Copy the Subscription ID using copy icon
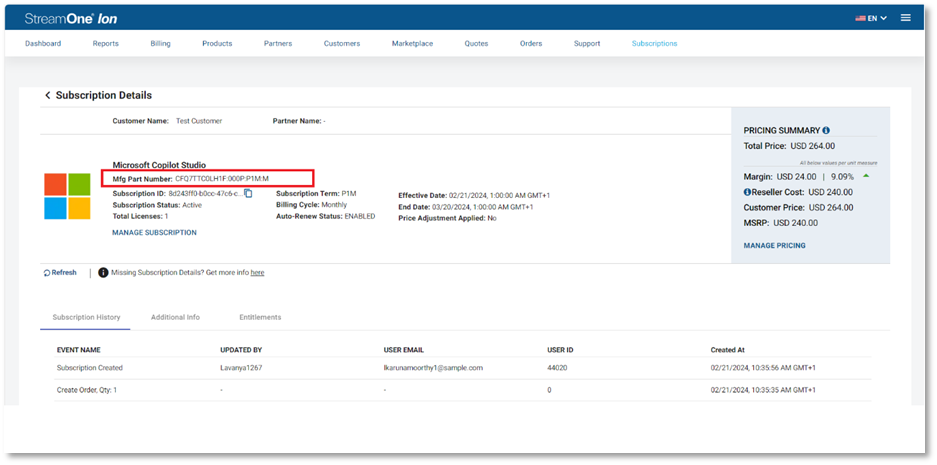The image size is (937, 465). 248,194
